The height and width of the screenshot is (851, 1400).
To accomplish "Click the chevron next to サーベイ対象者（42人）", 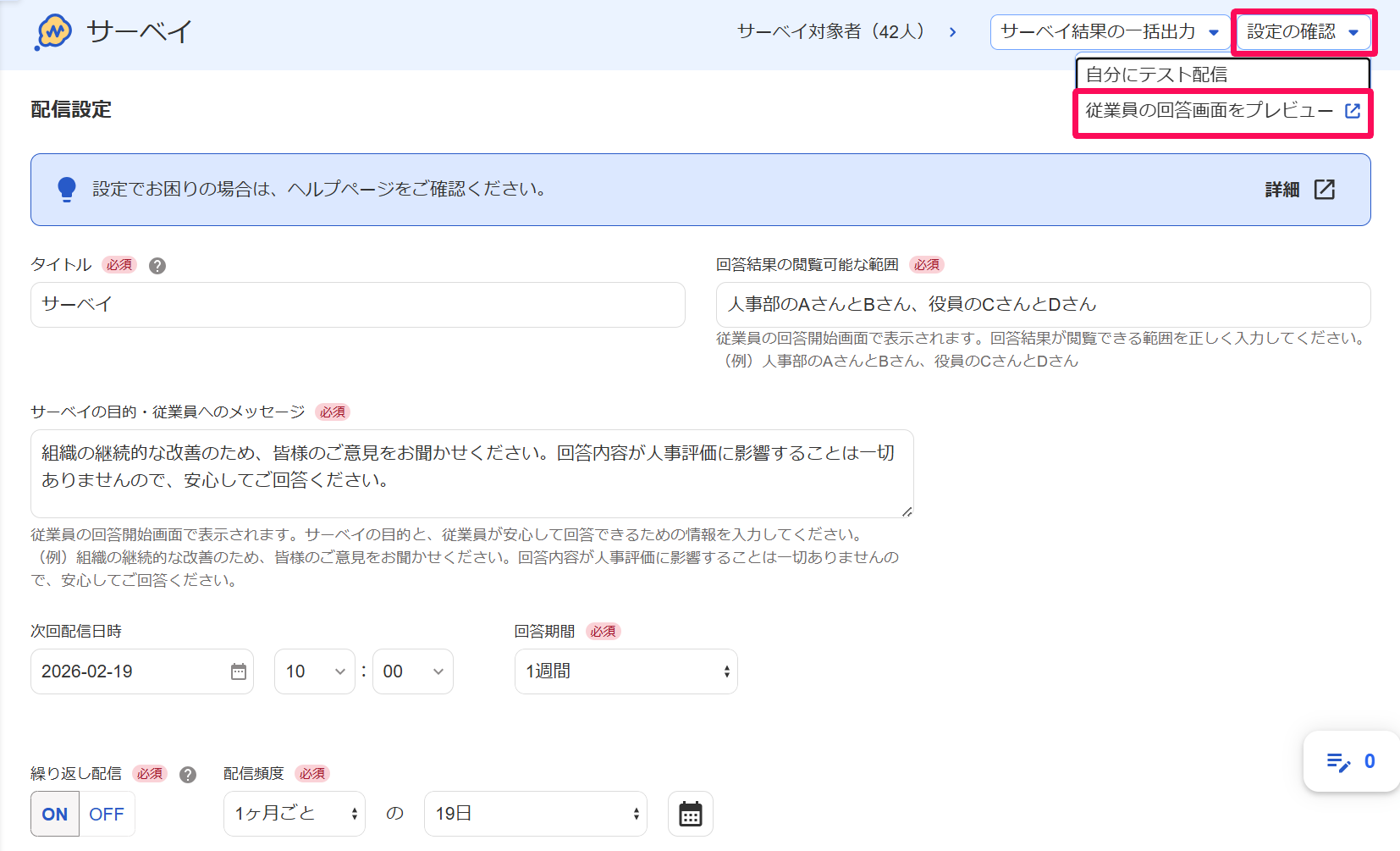I will pos(953,32).
